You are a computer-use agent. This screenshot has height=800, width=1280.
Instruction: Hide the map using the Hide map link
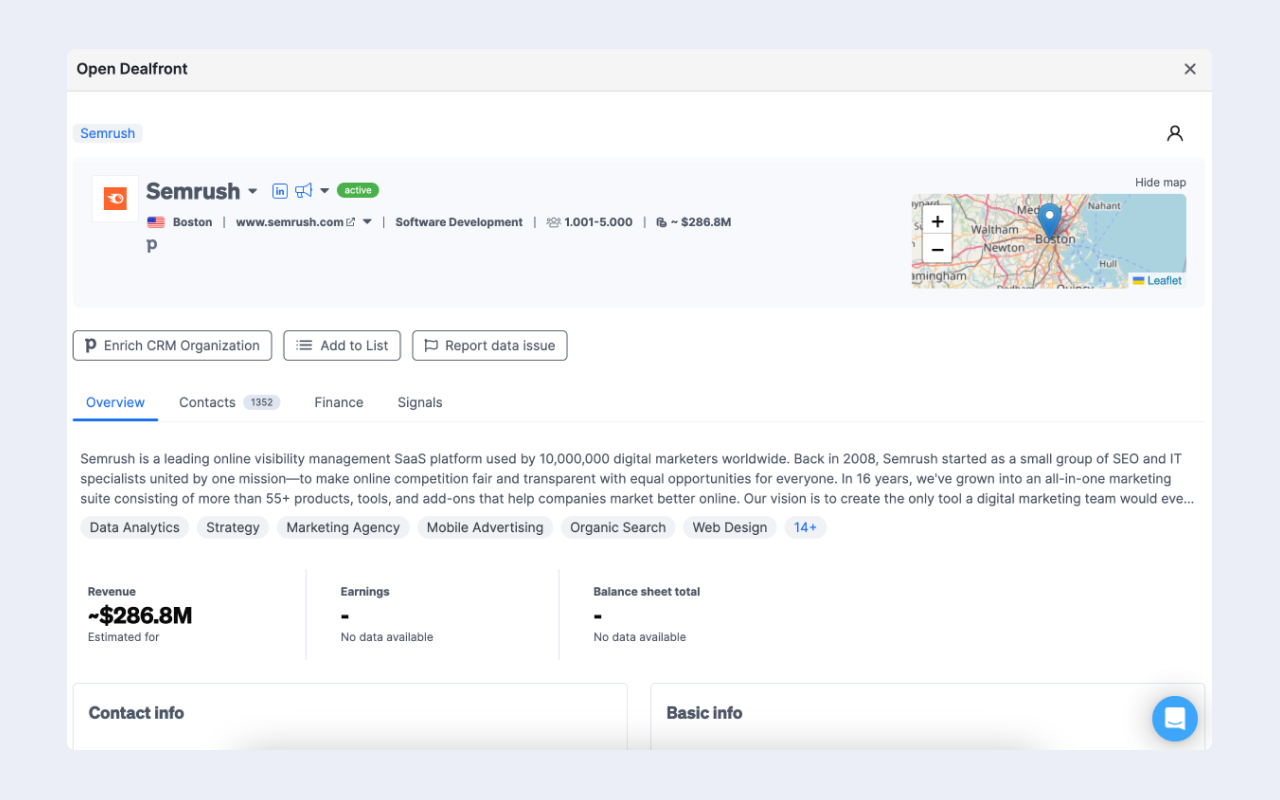(1160, 182)
